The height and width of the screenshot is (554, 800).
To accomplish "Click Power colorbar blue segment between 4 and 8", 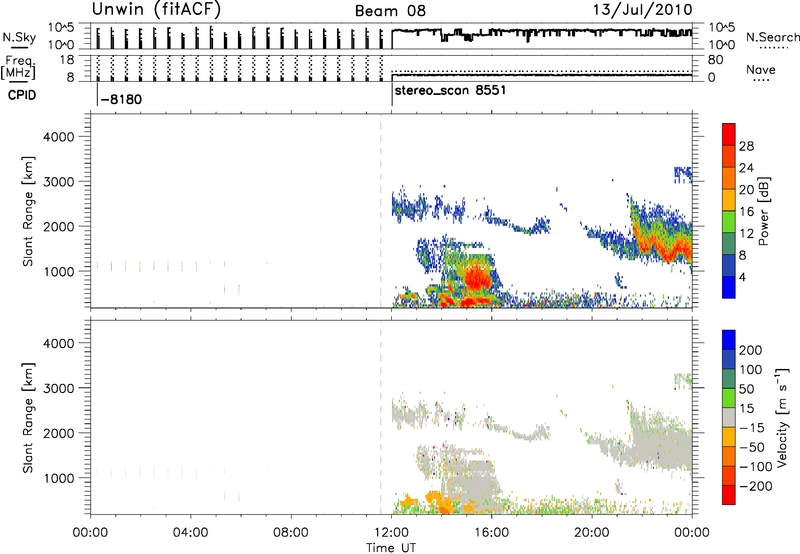I will [x=729, y=265].
